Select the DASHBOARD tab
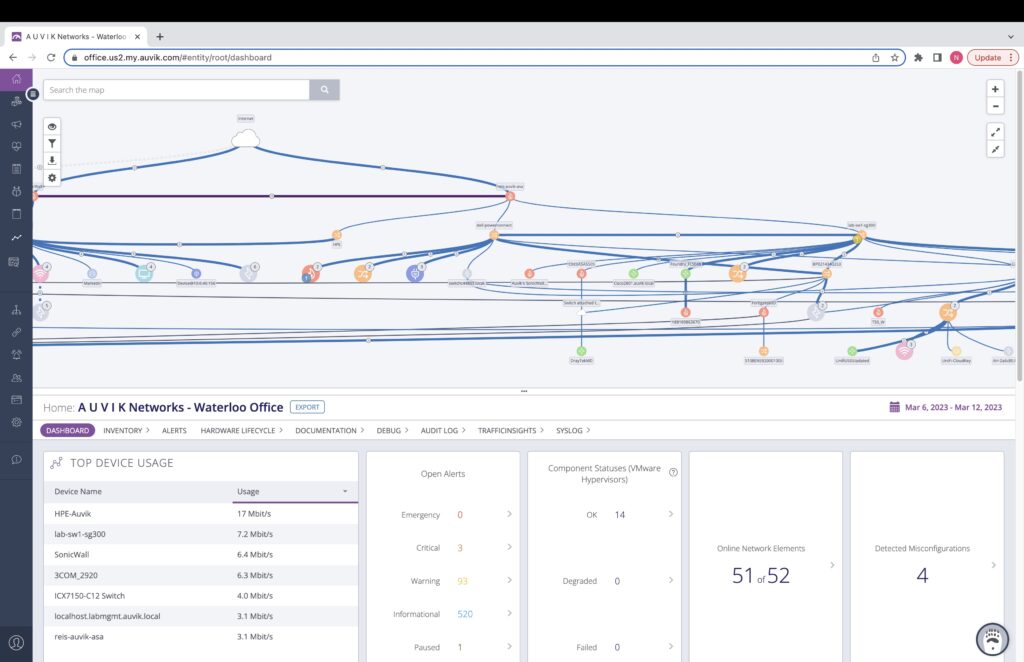The image size is (1024, 662). (x=67, y=430)
